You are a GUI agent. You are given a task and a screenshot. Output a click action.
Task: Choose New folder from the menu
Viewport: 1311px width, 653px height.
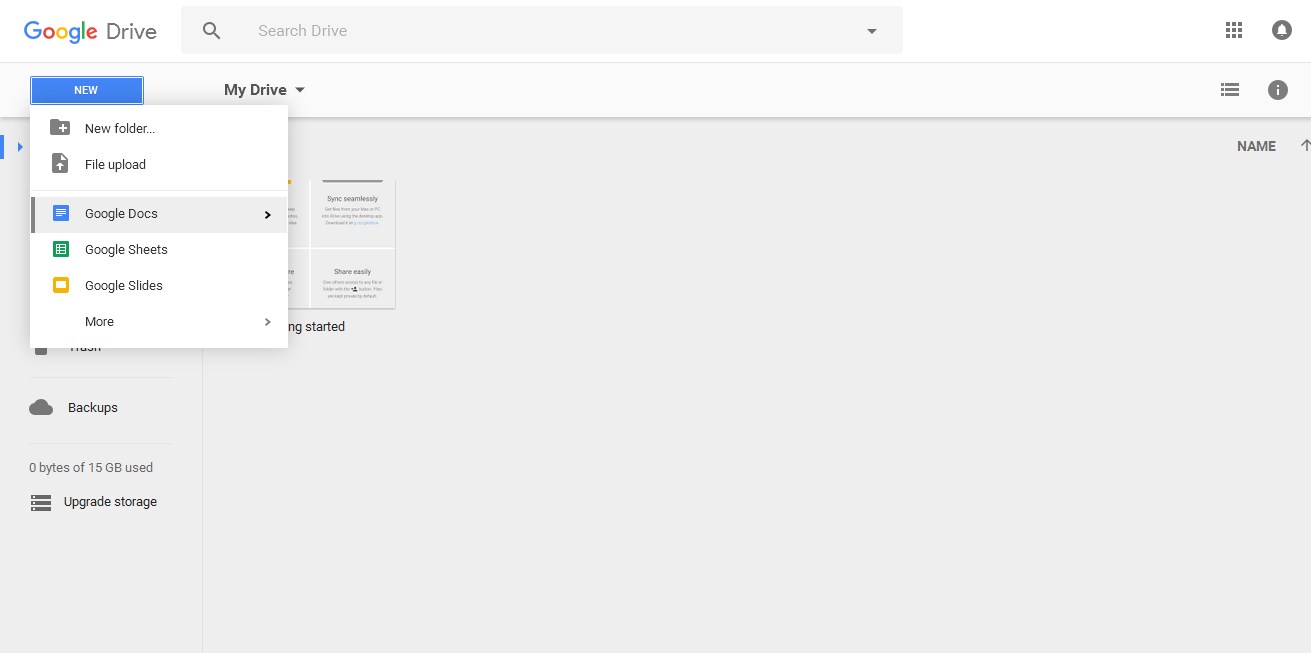point(159,128)
